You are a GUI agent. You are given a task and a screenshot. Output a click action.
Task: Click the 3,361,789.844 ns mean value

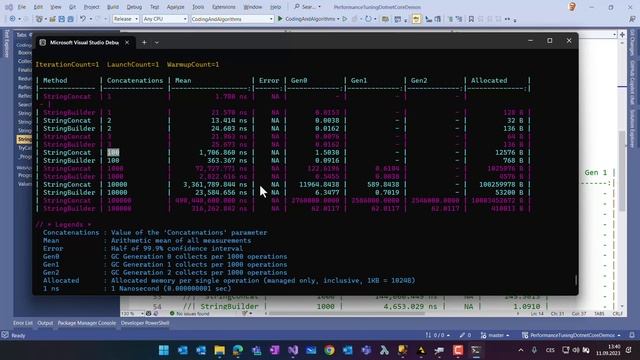pyautogui.click(x=215, y=184)
